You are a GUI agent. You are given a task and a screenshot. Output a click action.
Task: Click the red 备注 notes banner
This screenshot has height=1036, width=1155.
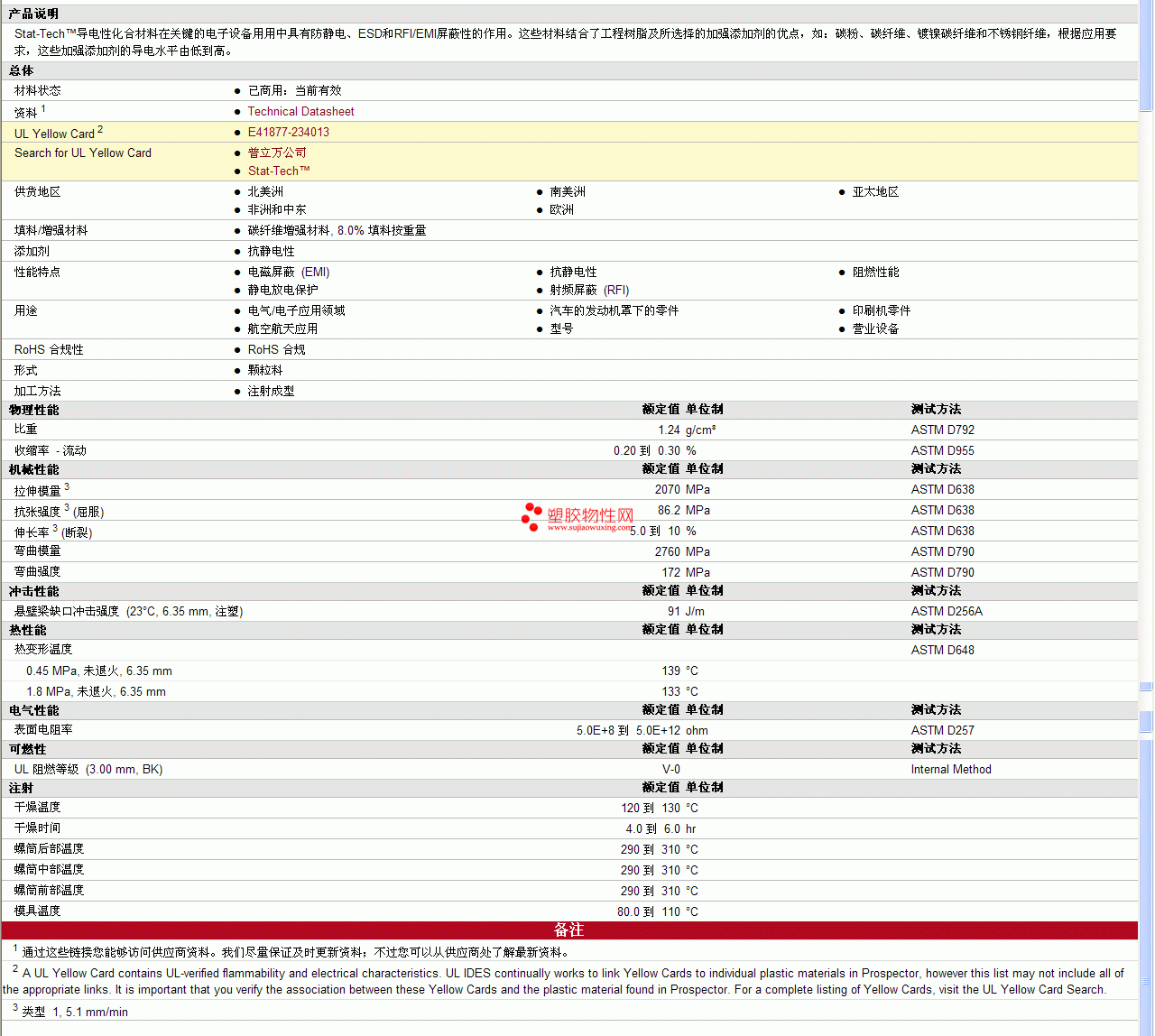point(569,930)
